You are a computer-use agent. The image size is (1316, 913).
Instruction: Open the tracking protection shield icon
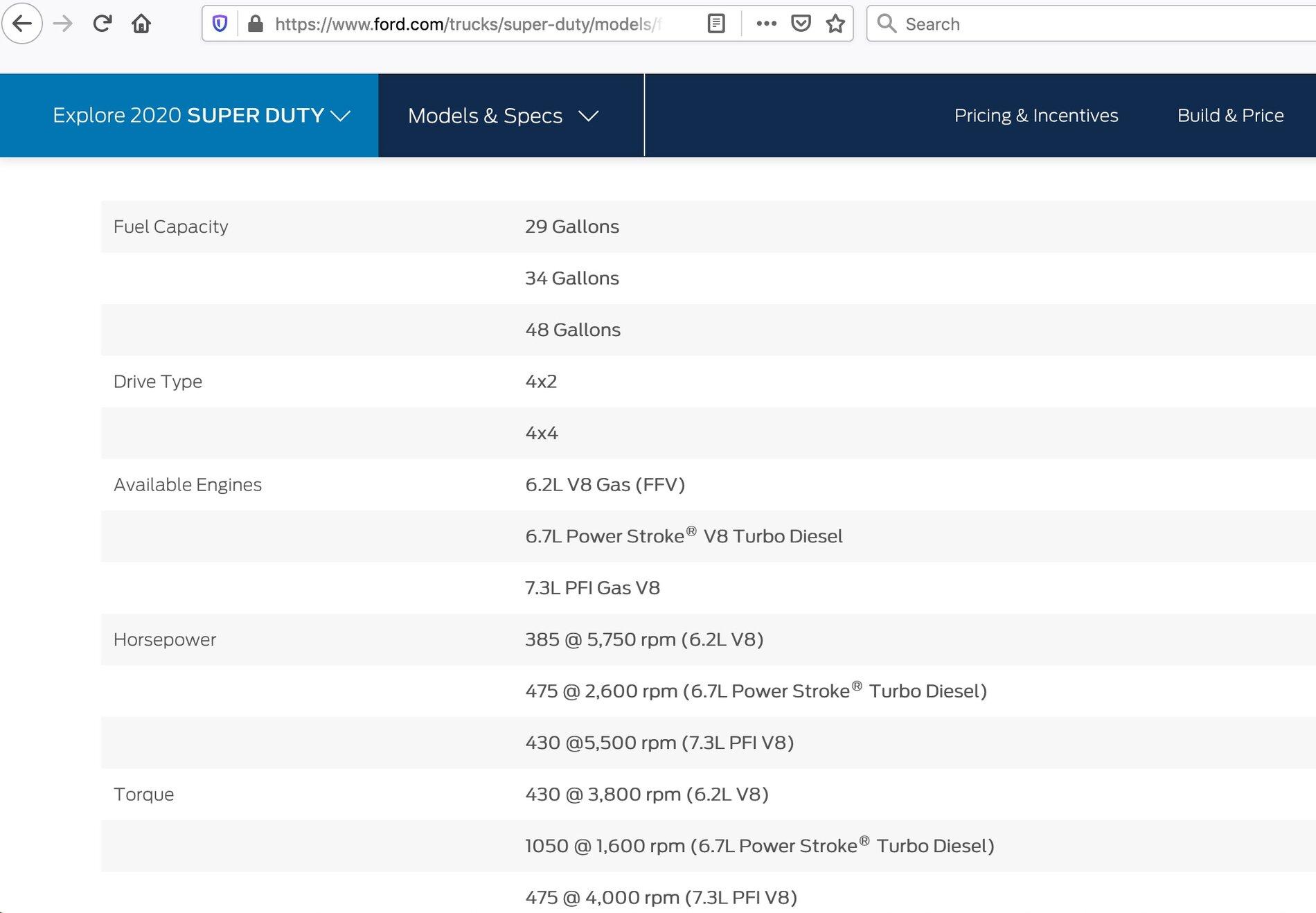pyautogui.click(x=220, y=24)
